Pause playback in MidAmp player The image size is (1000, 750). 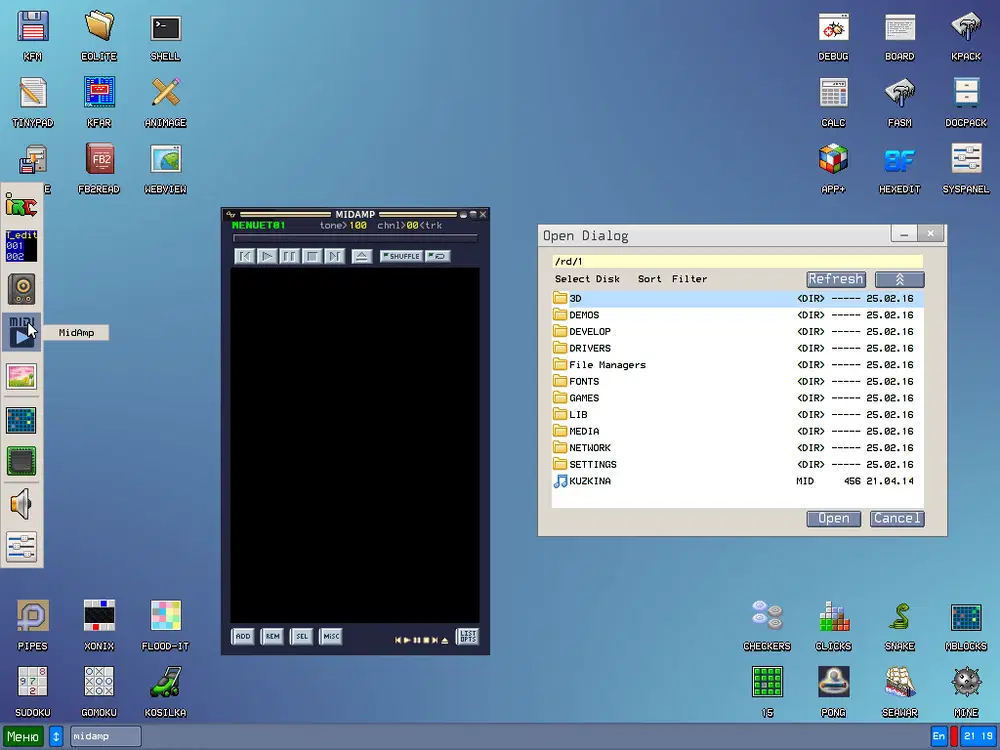[x=290, y=256]
